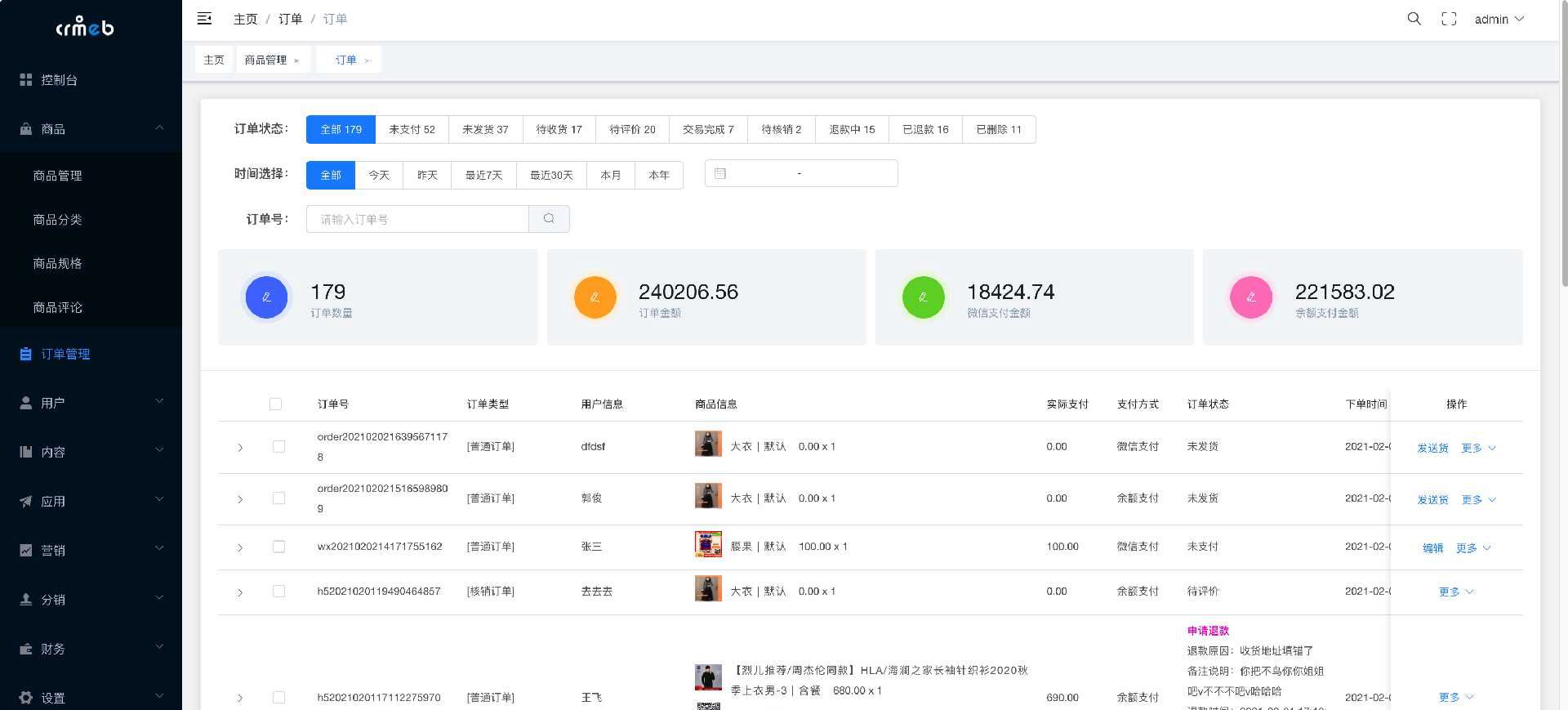Click the 订单管理 clipboard icon
1568x710 pixels.
pos(26,354)
